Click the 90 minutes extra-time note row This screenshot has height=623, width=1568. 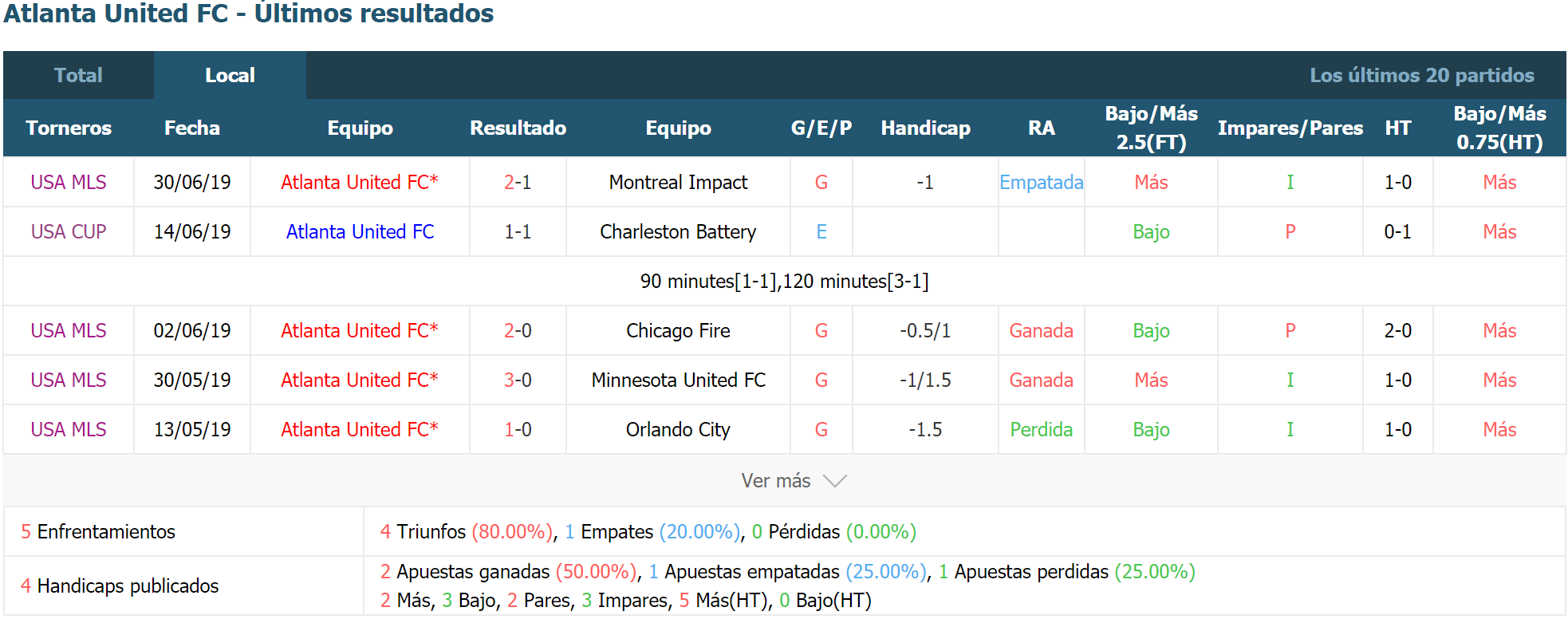(784, 282)
